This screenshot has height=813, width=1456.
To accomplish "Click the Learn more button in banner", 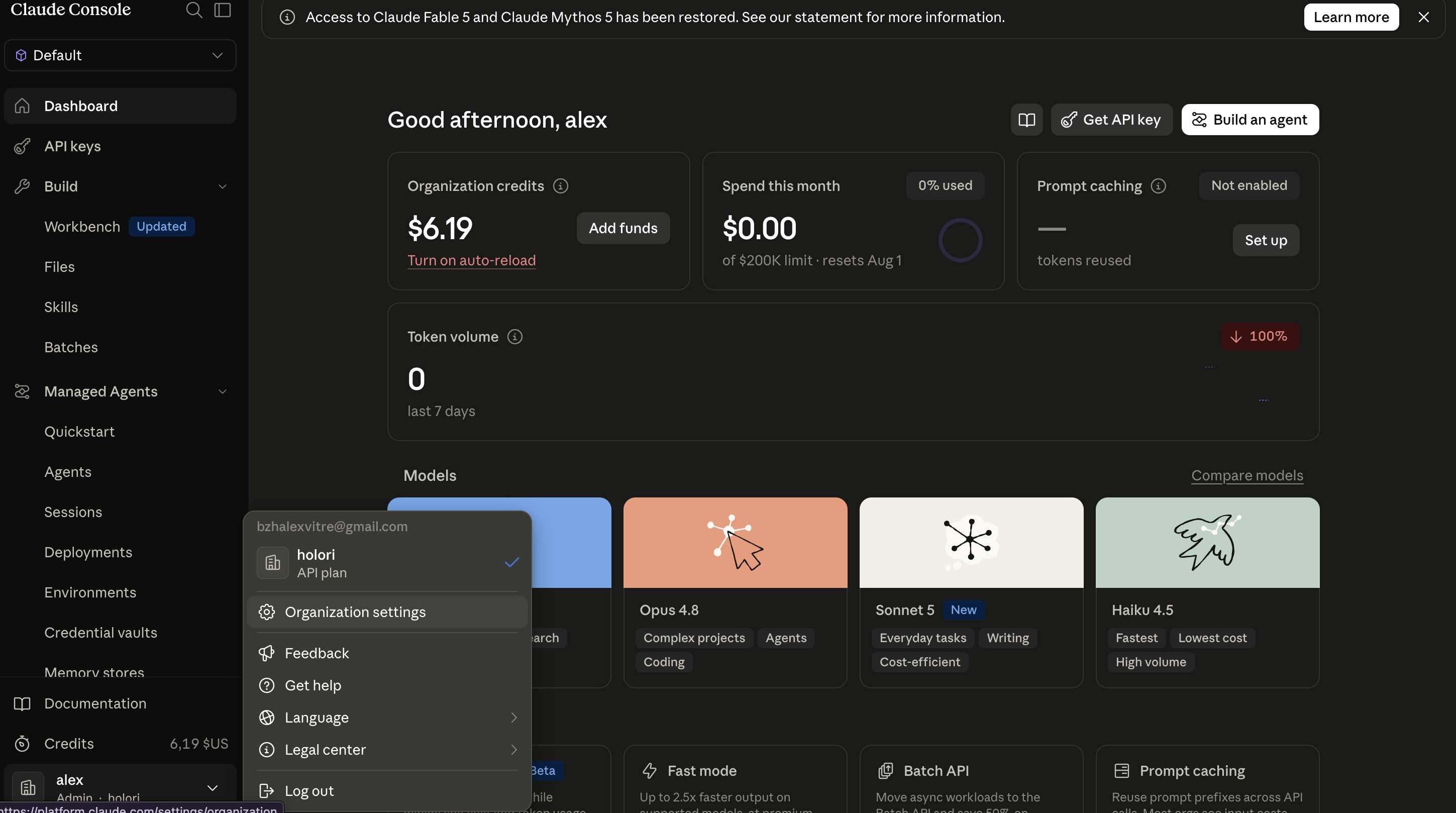I will [1351, 17].
